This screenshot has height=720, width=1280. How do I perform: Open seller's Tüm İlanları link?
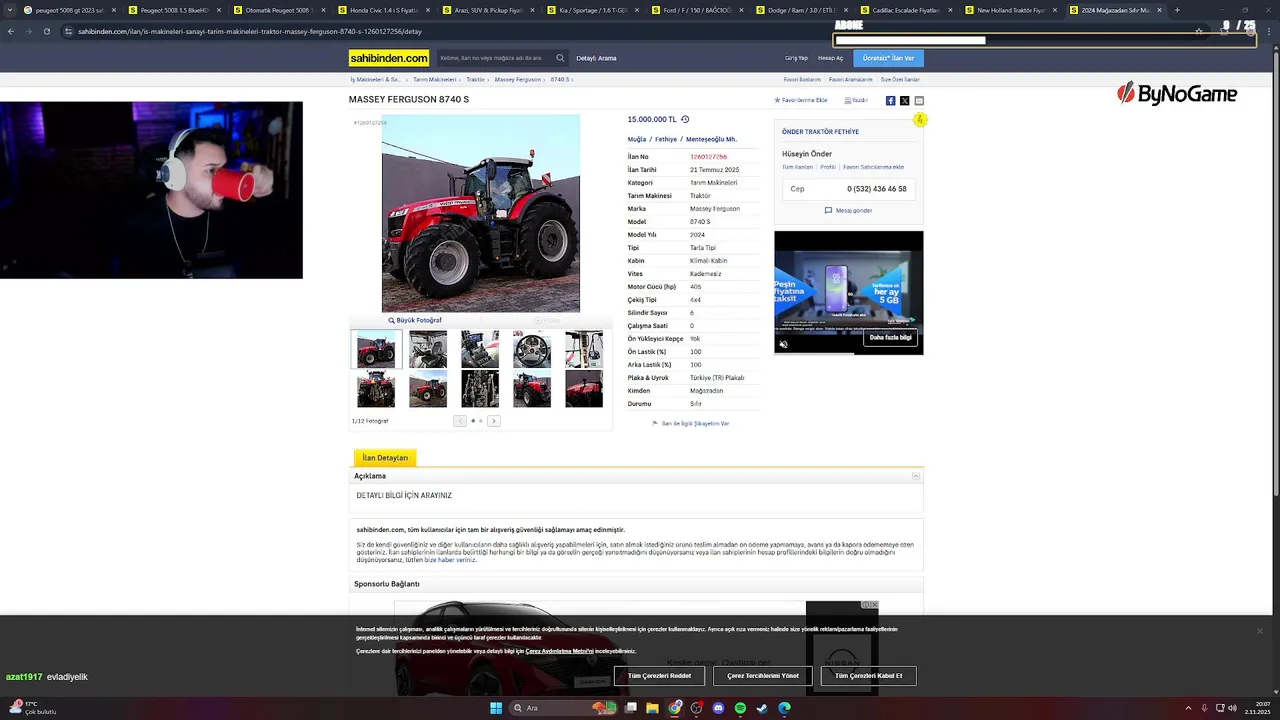(797, 167)
